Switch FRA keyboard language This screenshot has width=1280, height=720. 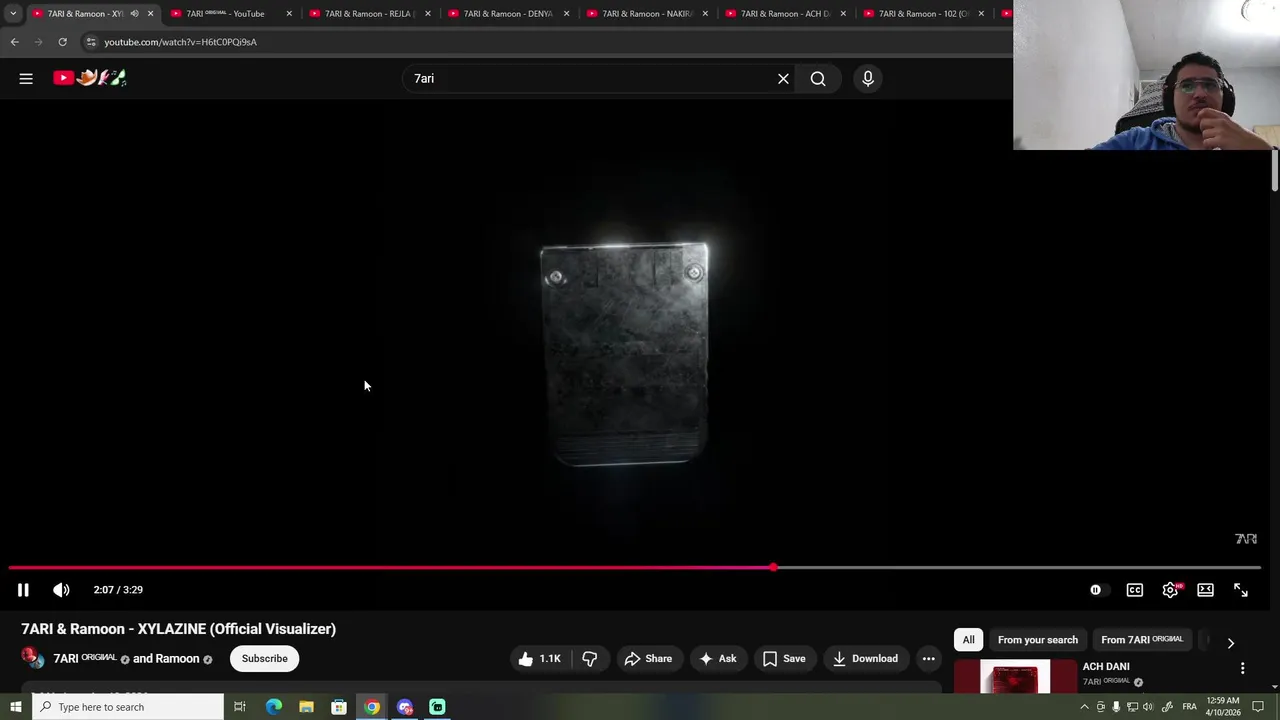pos(1189,707)
